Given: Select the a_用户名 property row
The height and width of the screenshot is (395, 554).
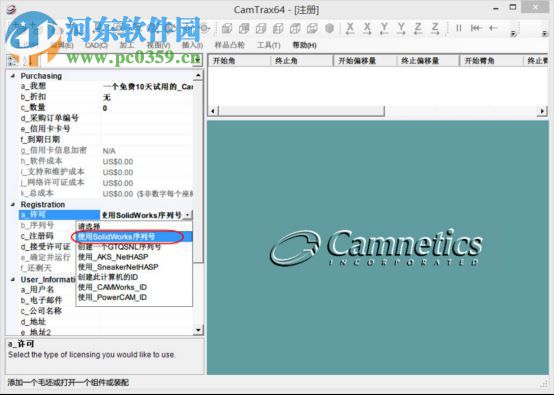Looking at the screenshot, I should coord(47,290).
